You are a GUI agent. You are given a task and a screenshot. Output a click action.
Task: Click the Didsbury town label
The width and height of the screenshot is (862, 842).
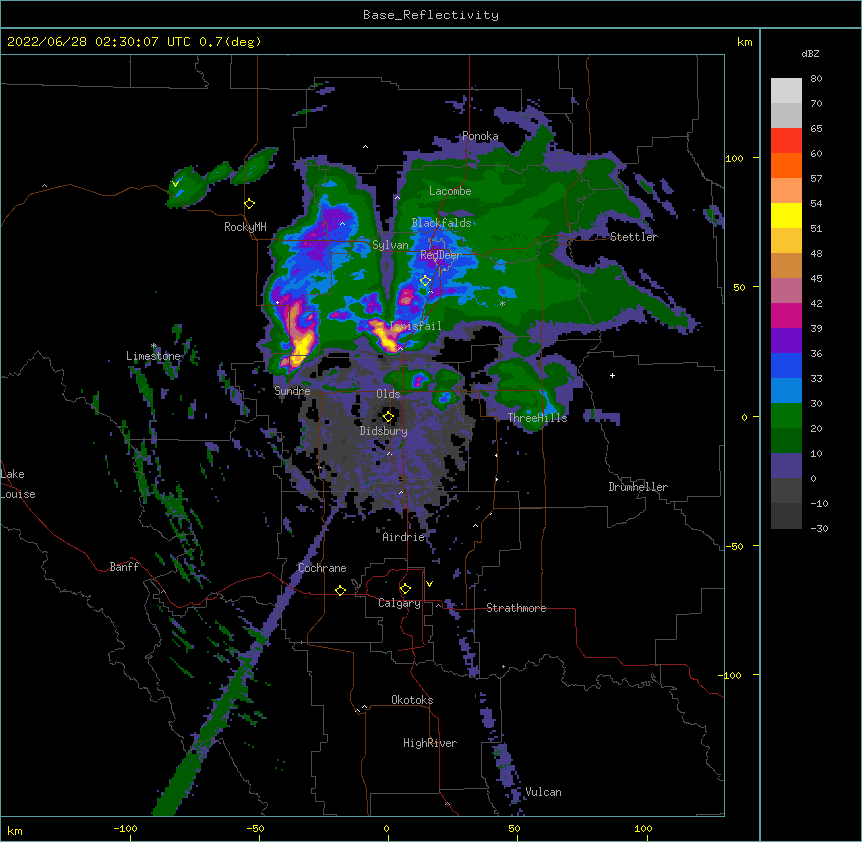384,431
